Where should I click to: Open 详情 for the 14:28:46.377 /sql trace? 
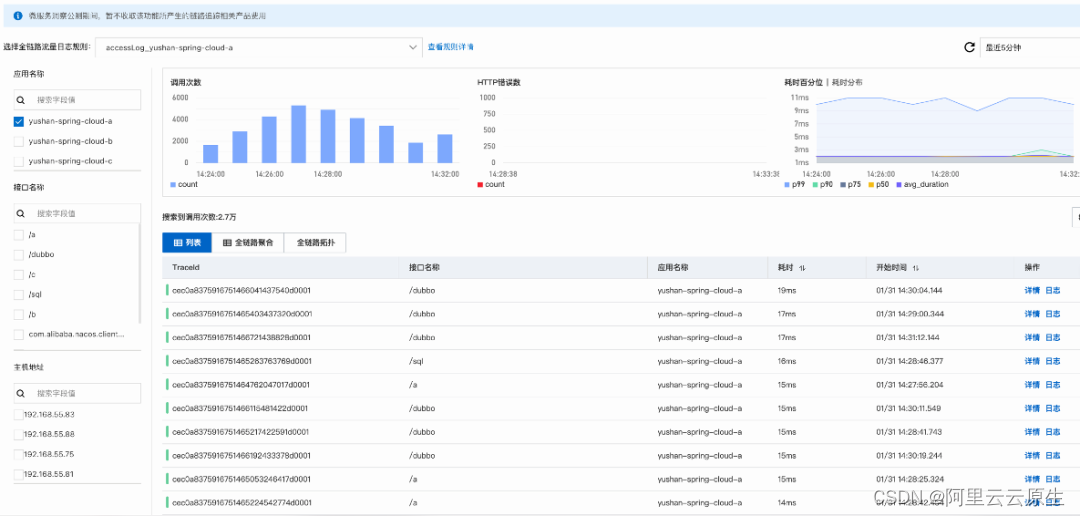pos(1032,361)
